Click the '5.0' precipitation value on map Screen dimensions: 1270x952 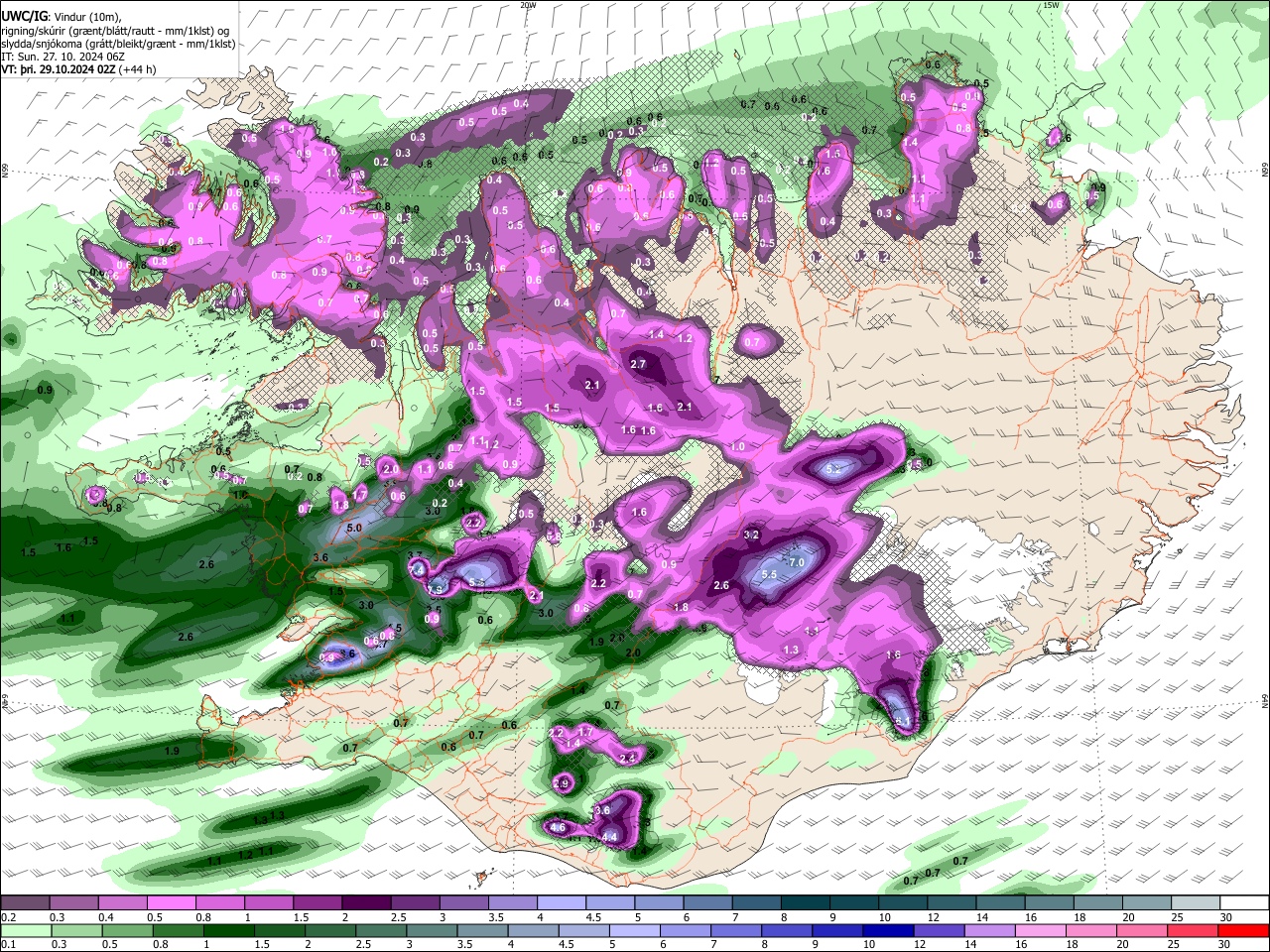pyautogui.click(x=354, y=529)
